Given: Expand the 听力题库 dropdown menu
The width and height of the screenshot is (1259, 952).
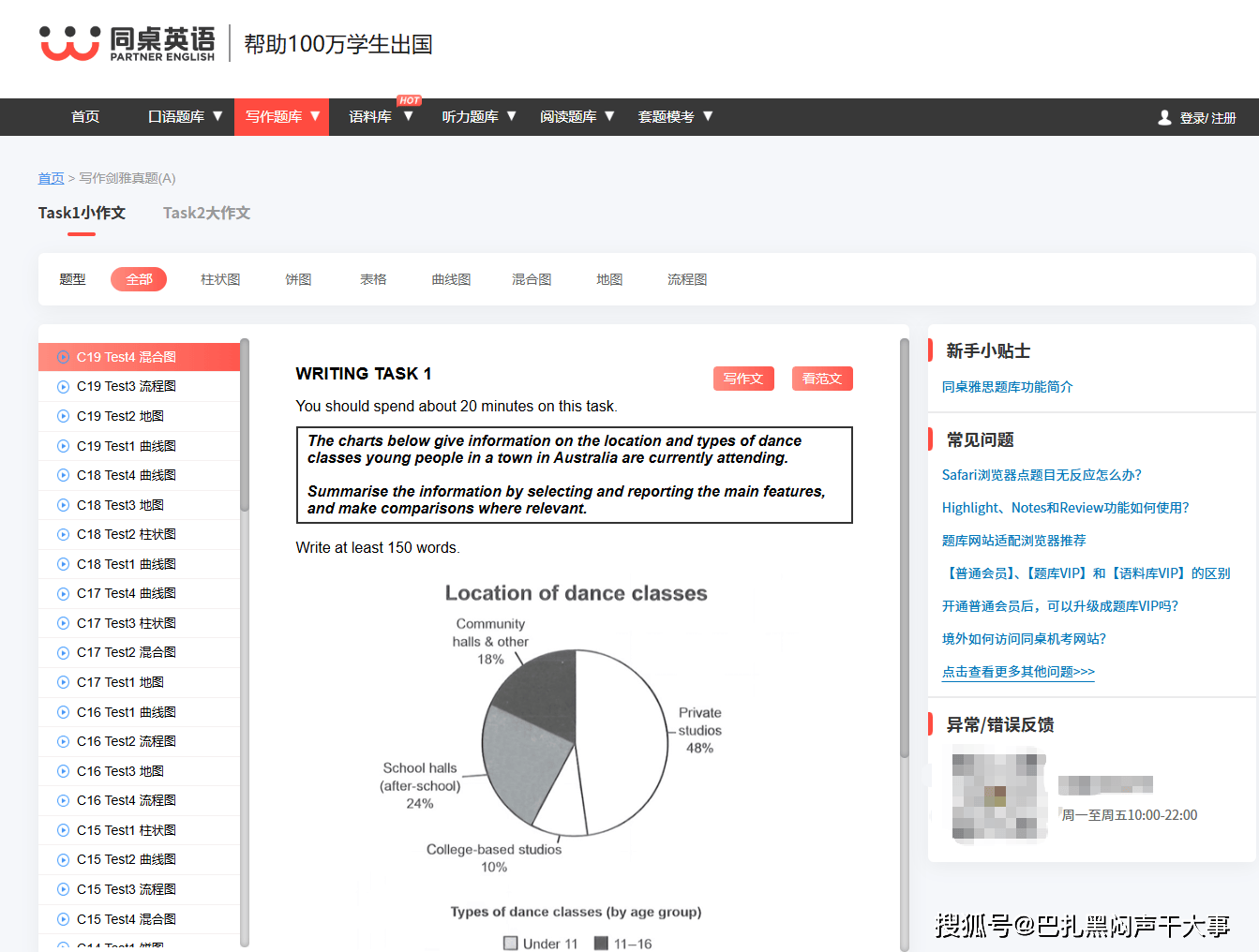Looking at the screenshot, I should click(478, 116).
